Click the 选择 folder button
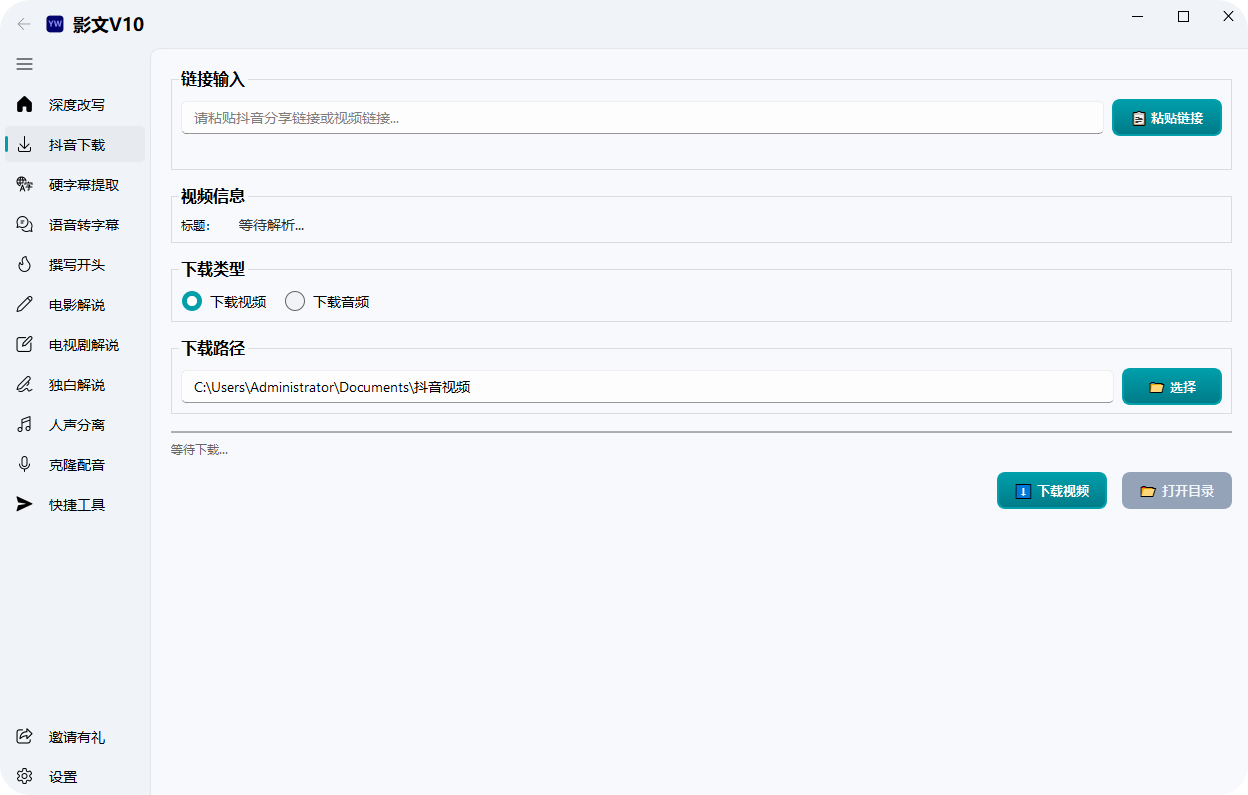1248x795 pixels. tap(1171, 387)
